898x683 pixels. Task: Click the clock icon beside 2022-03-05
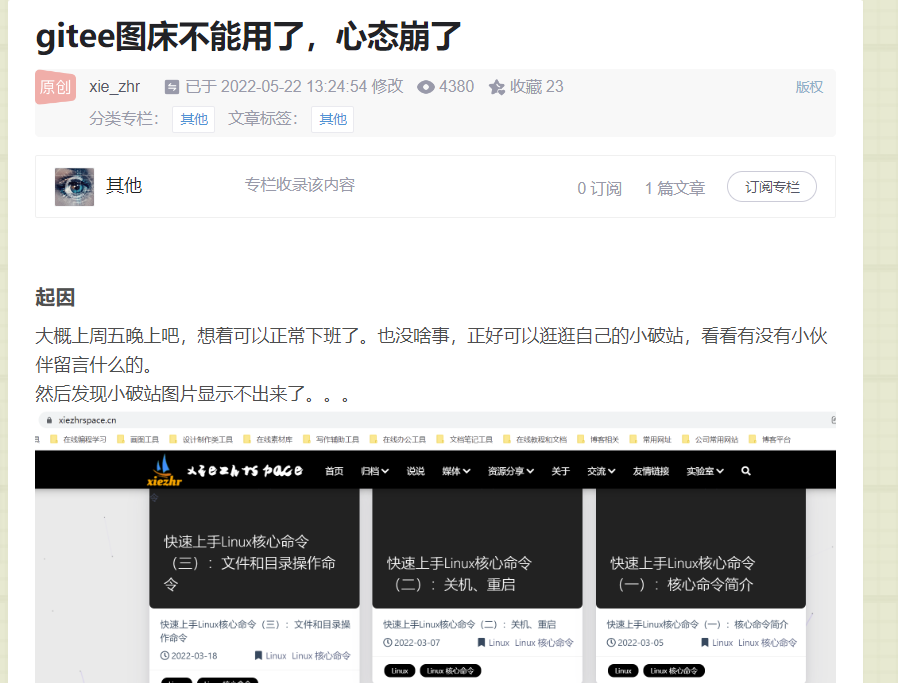tap(611, 643)
